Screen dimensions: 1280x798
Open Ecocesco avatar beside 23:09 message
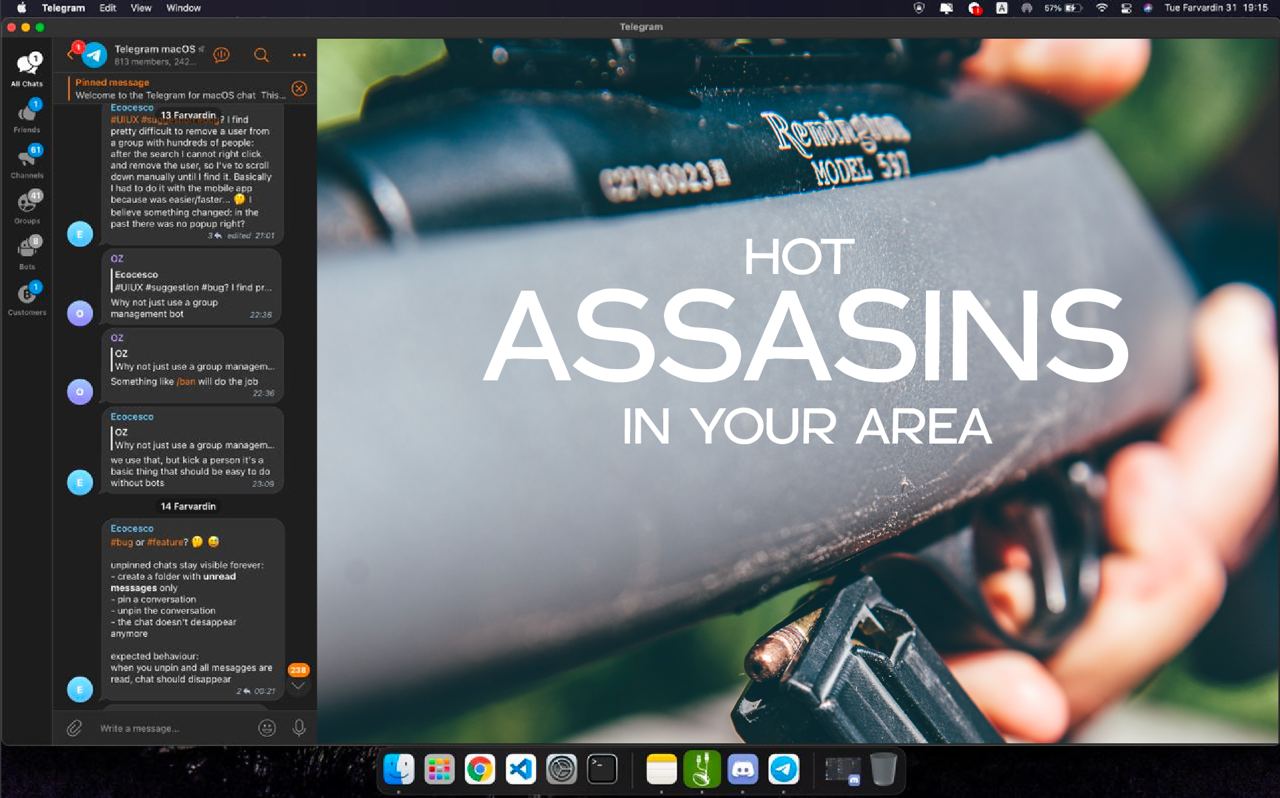80,482
